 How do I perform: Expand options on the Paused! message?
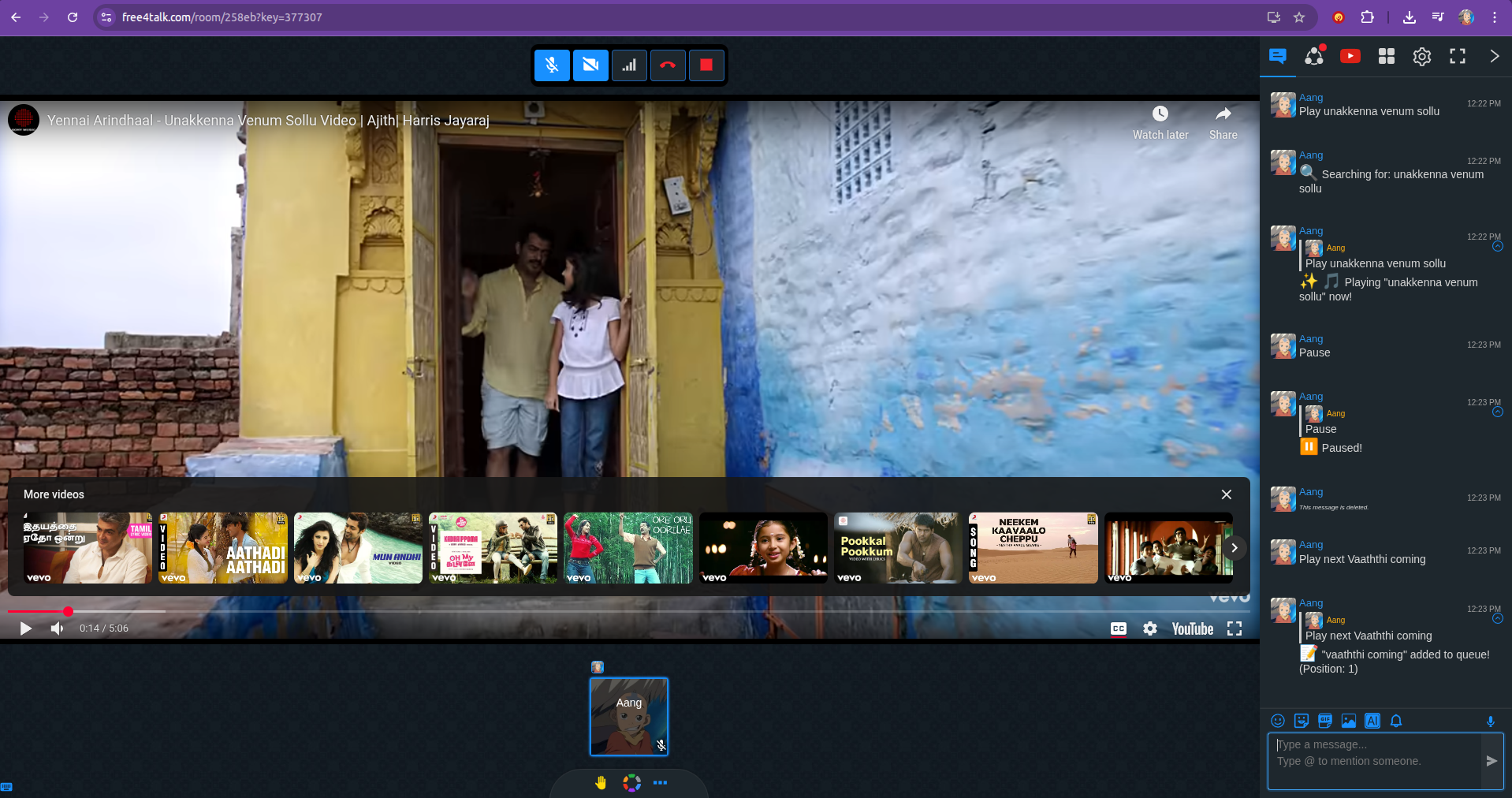[x=1498, y=412]
